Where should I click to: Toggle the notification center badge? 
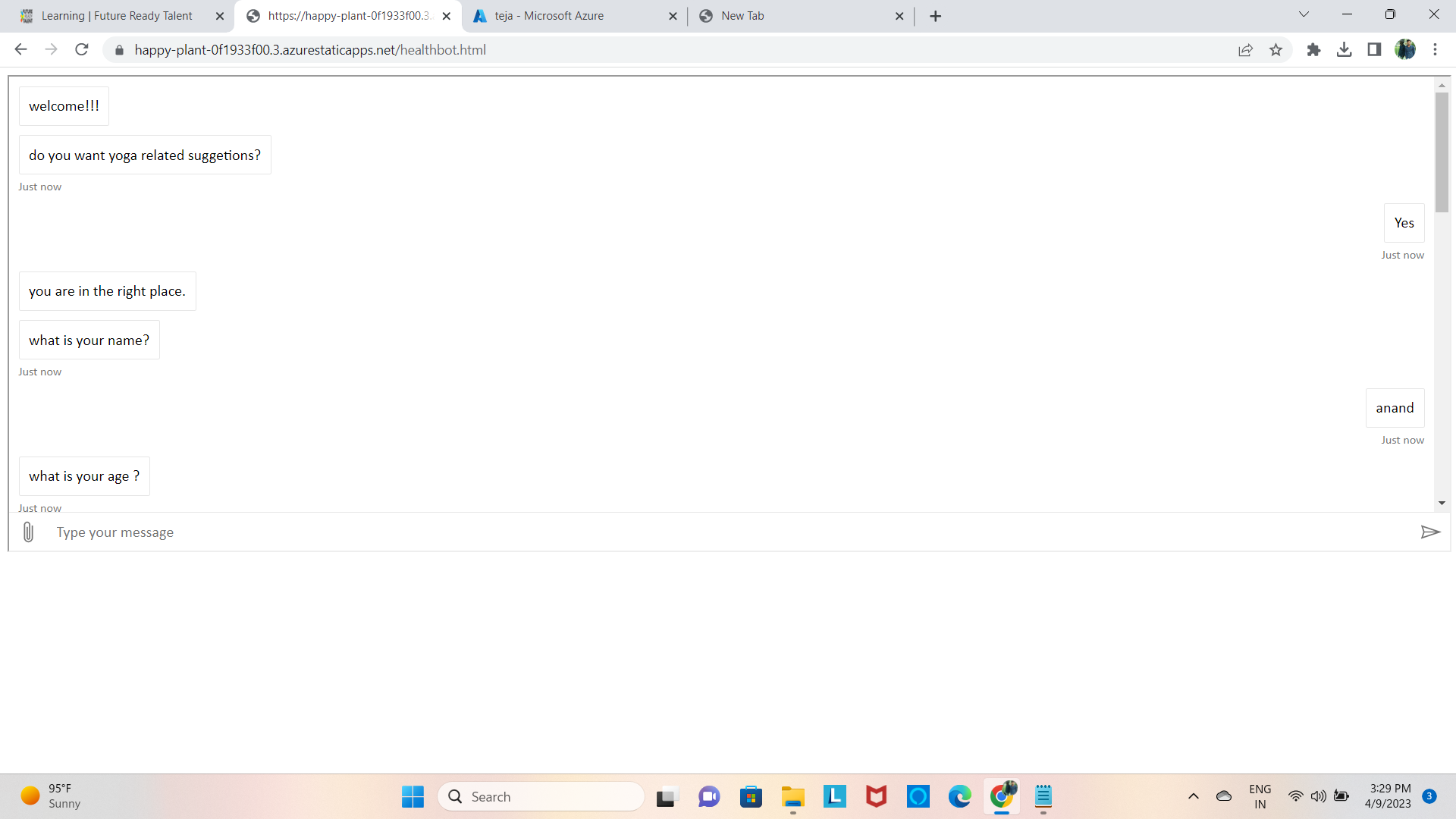click(1429, 796)
